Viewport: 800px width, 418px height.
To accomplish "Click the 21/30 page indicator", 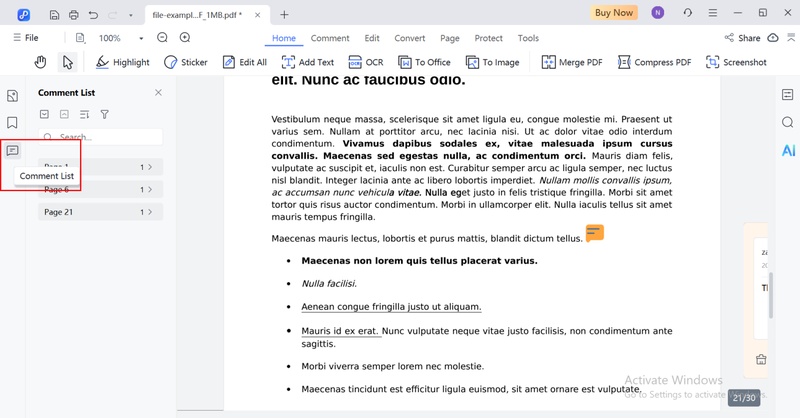I will 744,398.
